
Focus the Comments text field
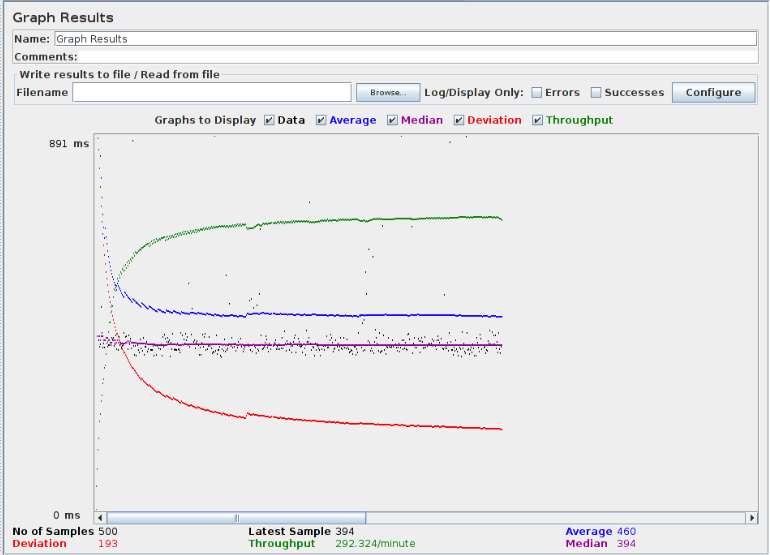click(x=405, y=57)
